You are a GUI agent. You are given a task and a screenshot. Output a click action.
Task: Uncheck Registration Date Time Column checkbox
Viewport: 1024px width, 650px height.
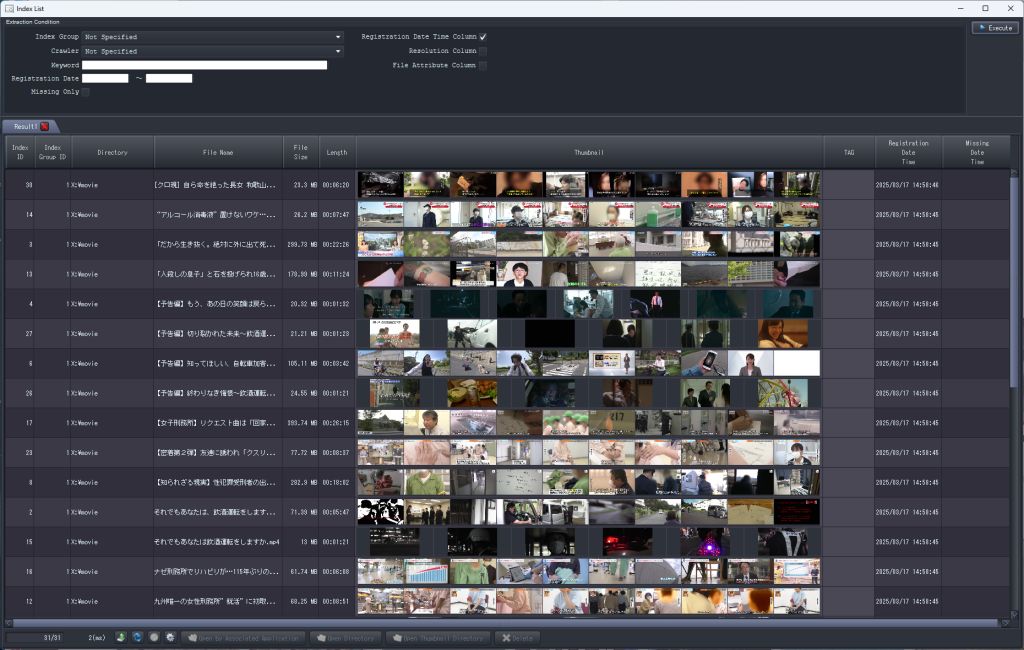(x=483, y=37)
